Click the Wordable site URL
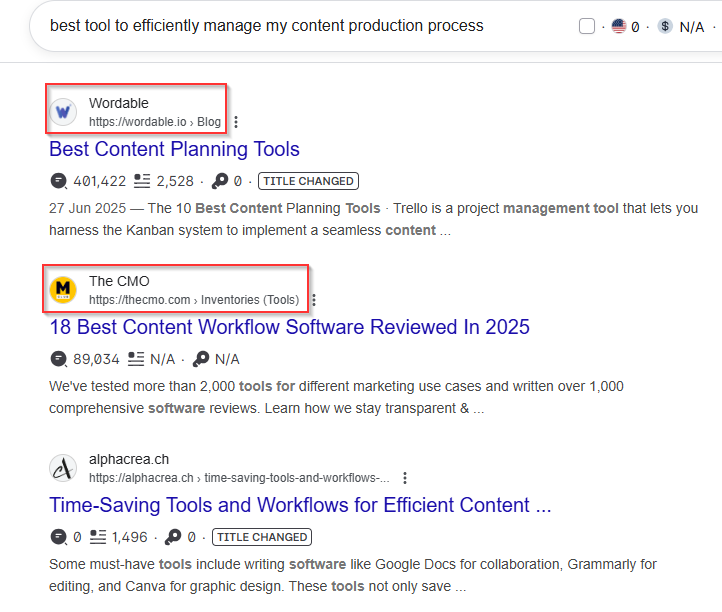 point(155,122)
